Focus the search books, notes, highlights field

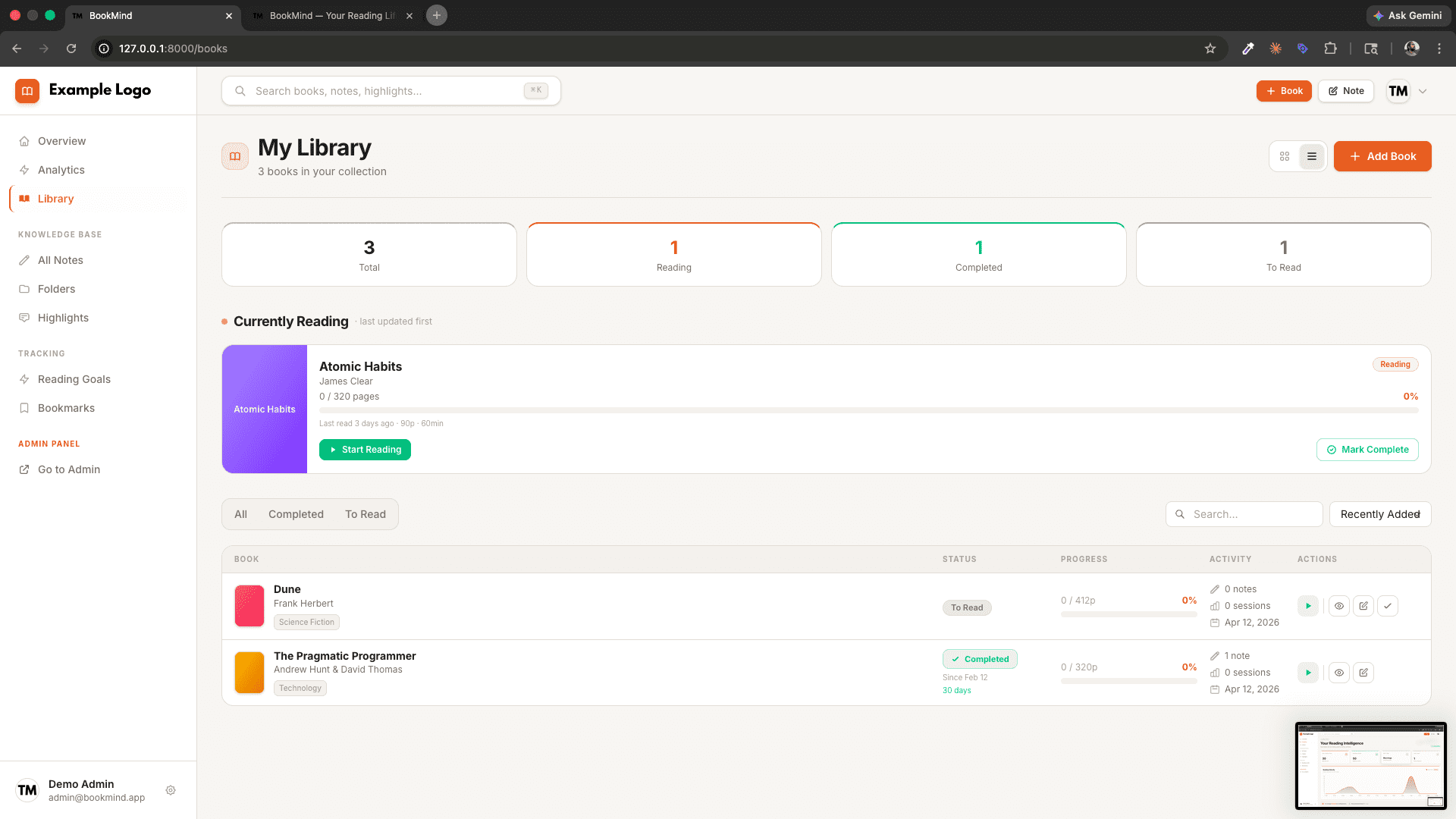[x=391, y=91]
